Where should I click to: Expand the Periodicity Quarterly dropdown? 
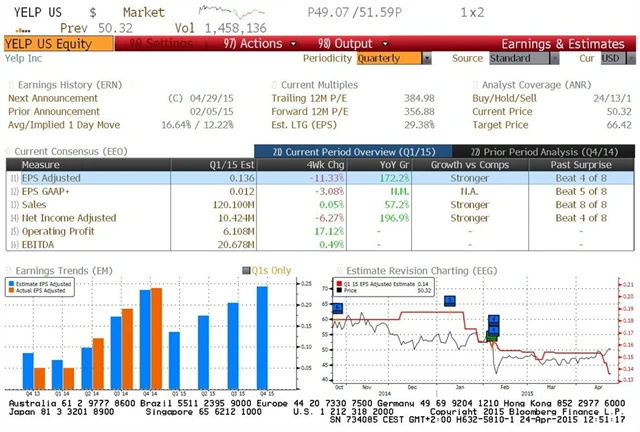pyautogui.click(x=391, y=58)
